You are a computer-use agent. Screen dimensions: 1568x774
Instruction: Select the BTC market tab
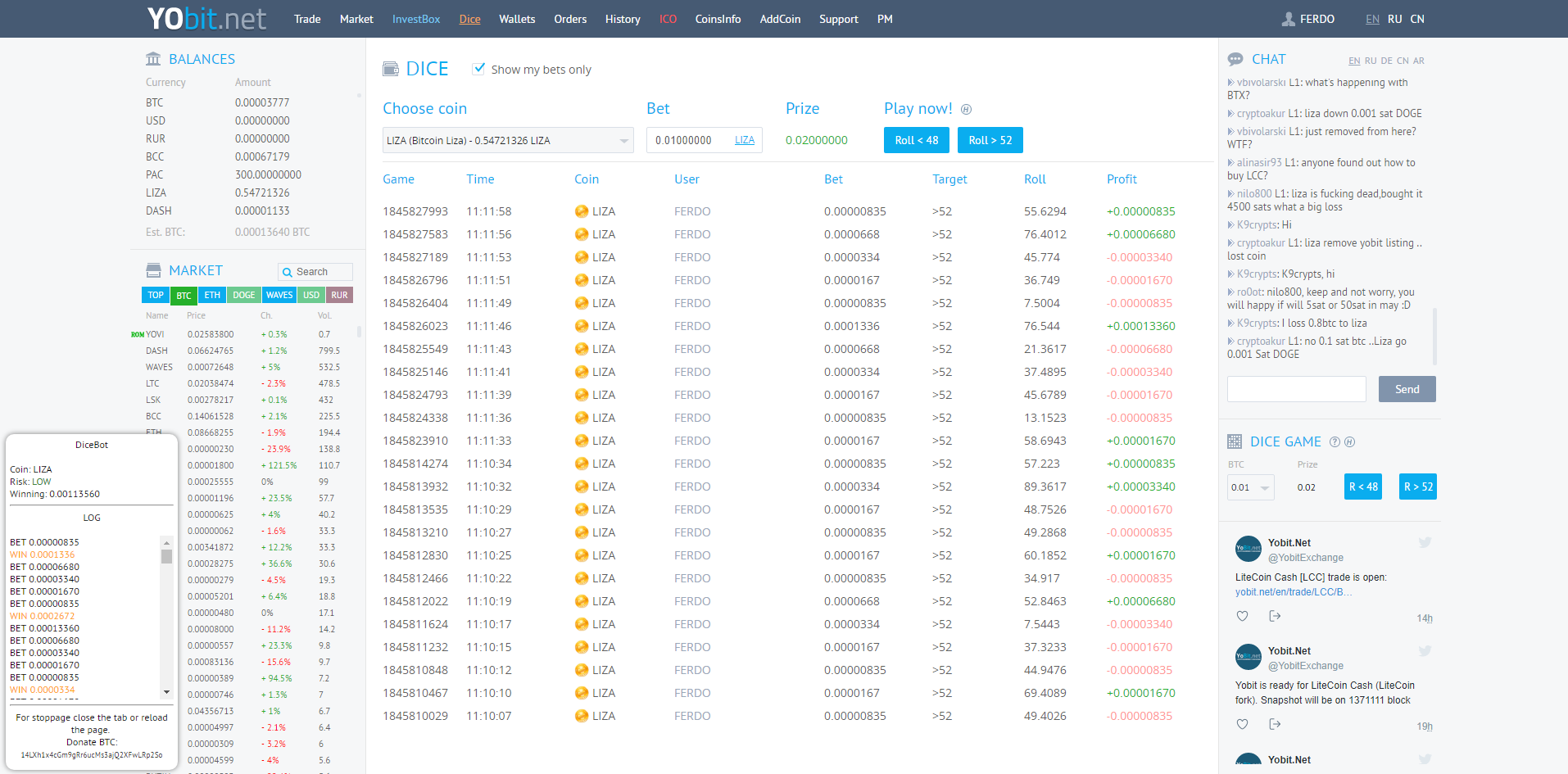184,296
